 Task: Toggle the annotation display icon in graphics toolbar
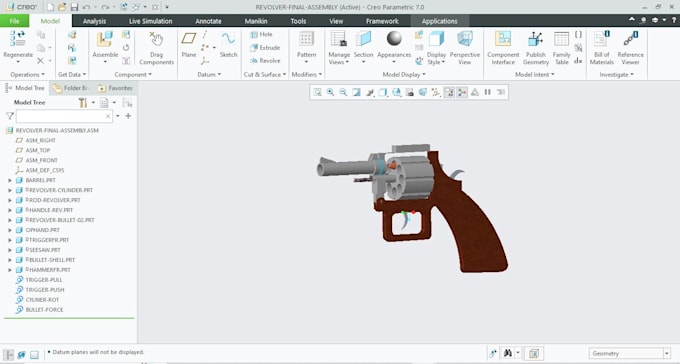coord(449,92)
